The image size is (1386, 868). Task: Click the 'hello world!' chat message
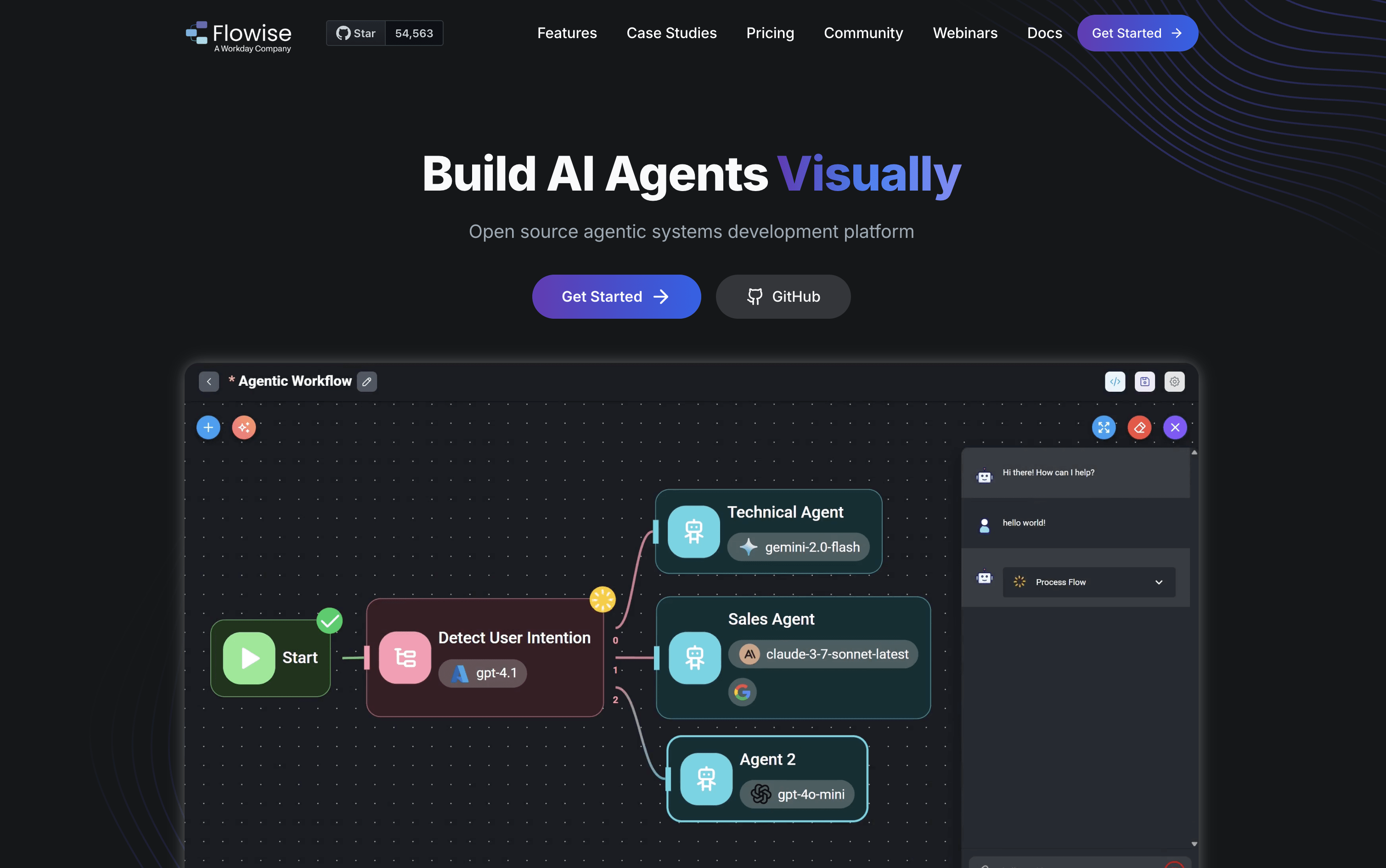point(1024,523)
